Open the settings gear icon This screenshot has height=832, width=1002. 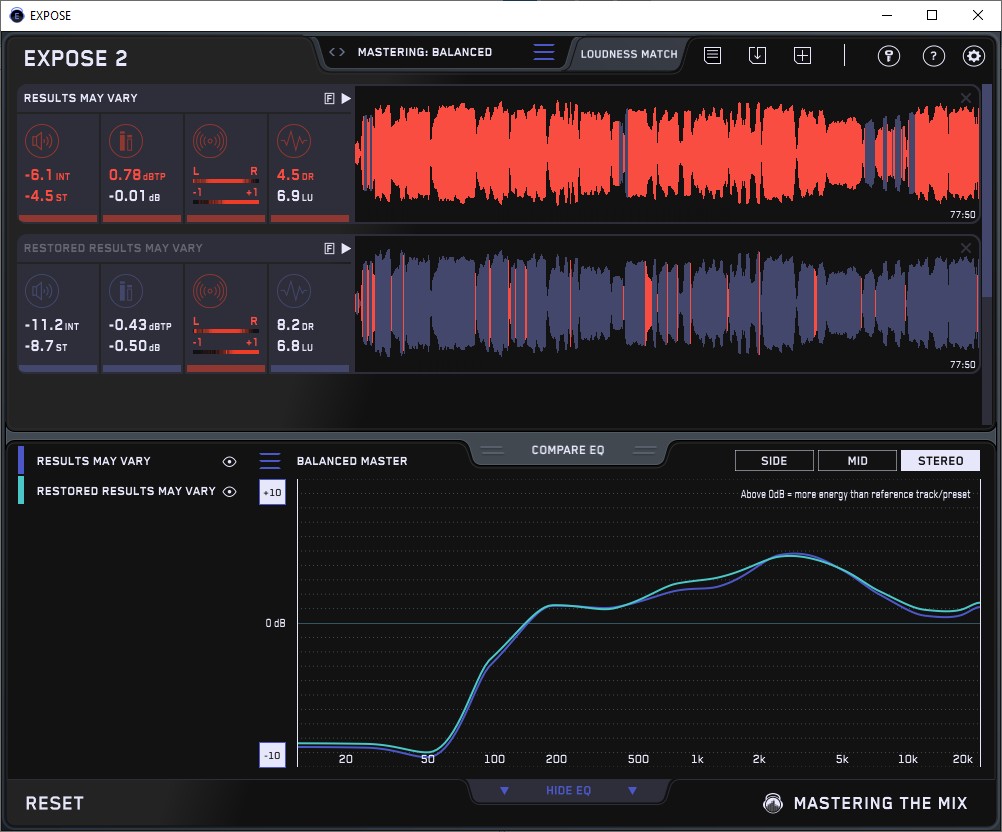[974, 55]
